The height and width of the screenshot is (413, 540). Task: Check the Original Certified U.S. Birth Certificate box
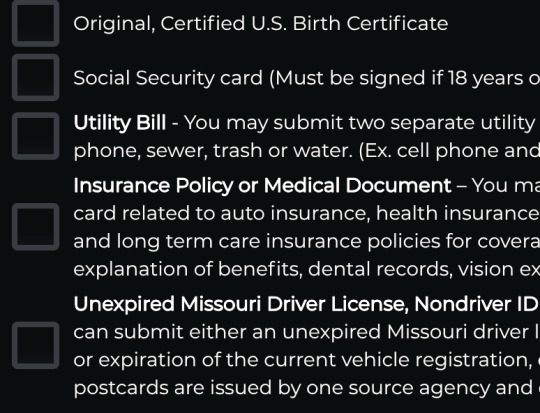tap(35, 23)
